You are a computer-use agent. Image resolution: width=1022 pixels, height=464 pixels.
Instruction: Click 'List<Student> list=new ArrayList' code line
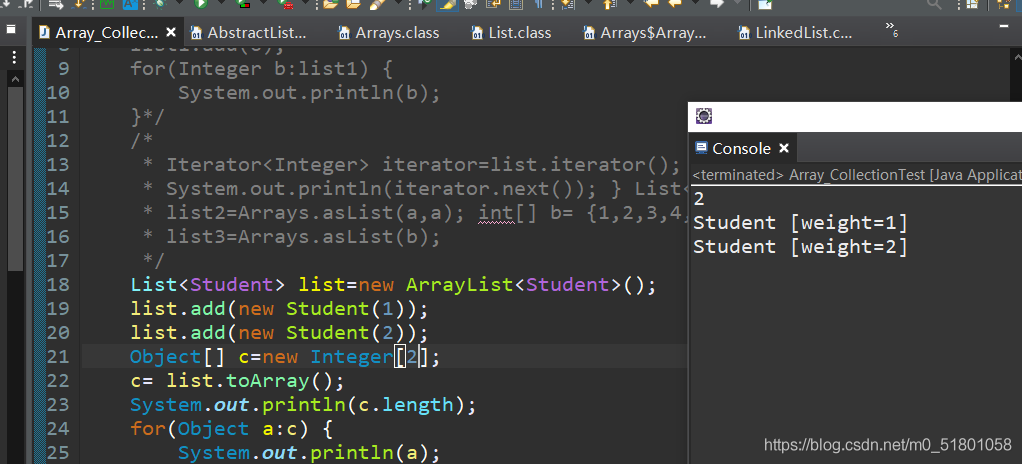coord(393,285)
